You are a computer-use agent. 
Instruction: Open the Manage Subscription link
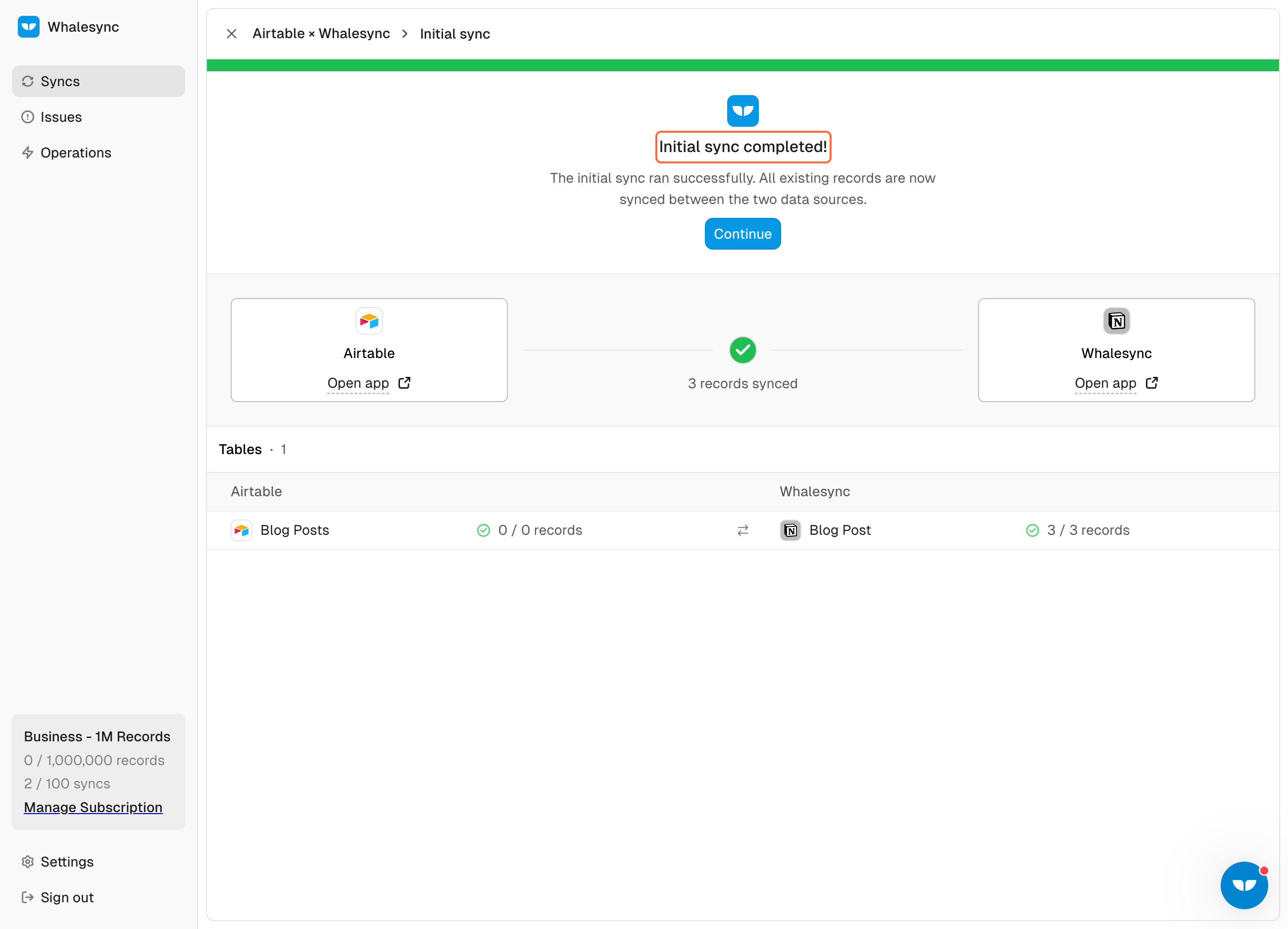coord(93,807)
